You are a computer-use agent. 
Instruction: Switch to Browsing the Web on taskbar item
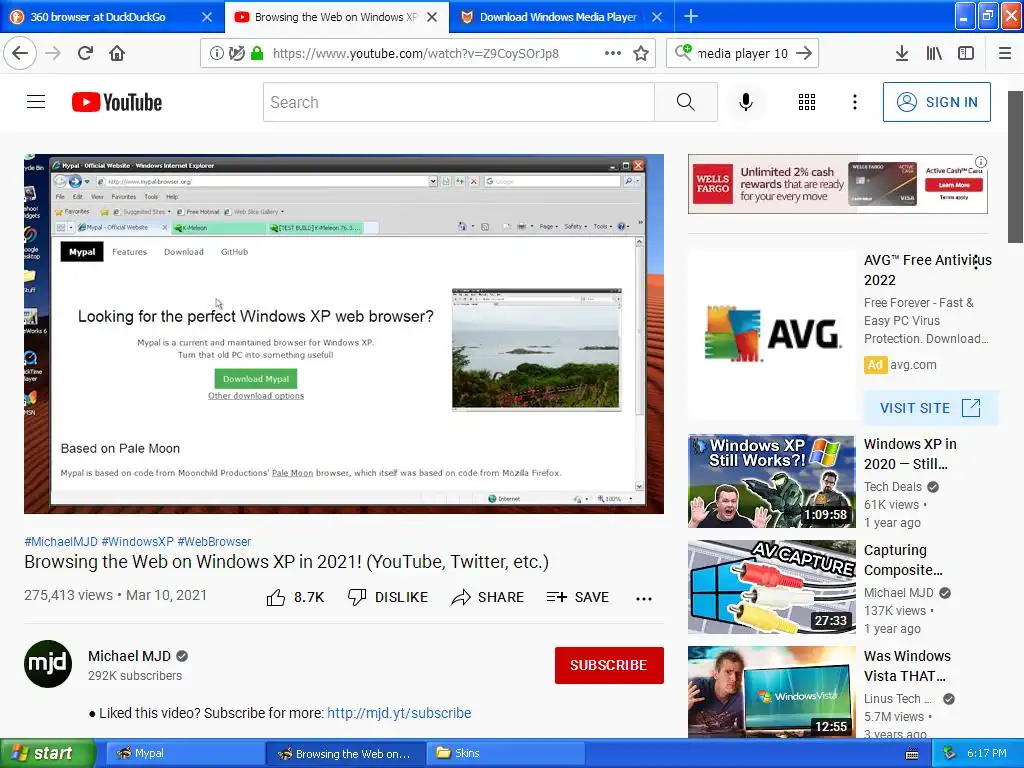point(346,753)
